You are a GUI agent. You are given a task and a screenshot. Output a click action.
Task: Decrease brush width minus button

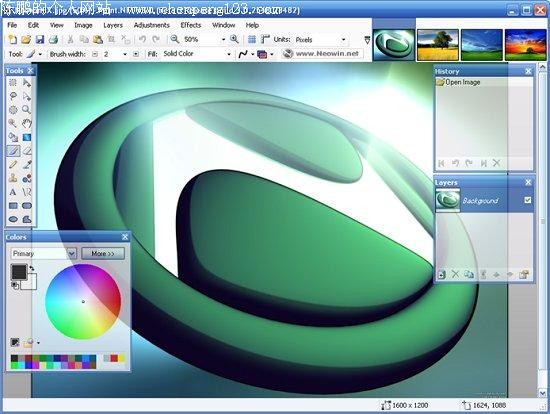point(95,54)
